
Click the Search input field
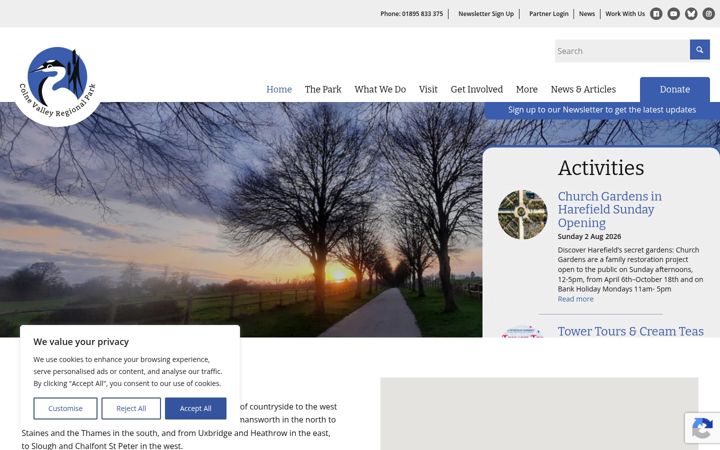622,51
